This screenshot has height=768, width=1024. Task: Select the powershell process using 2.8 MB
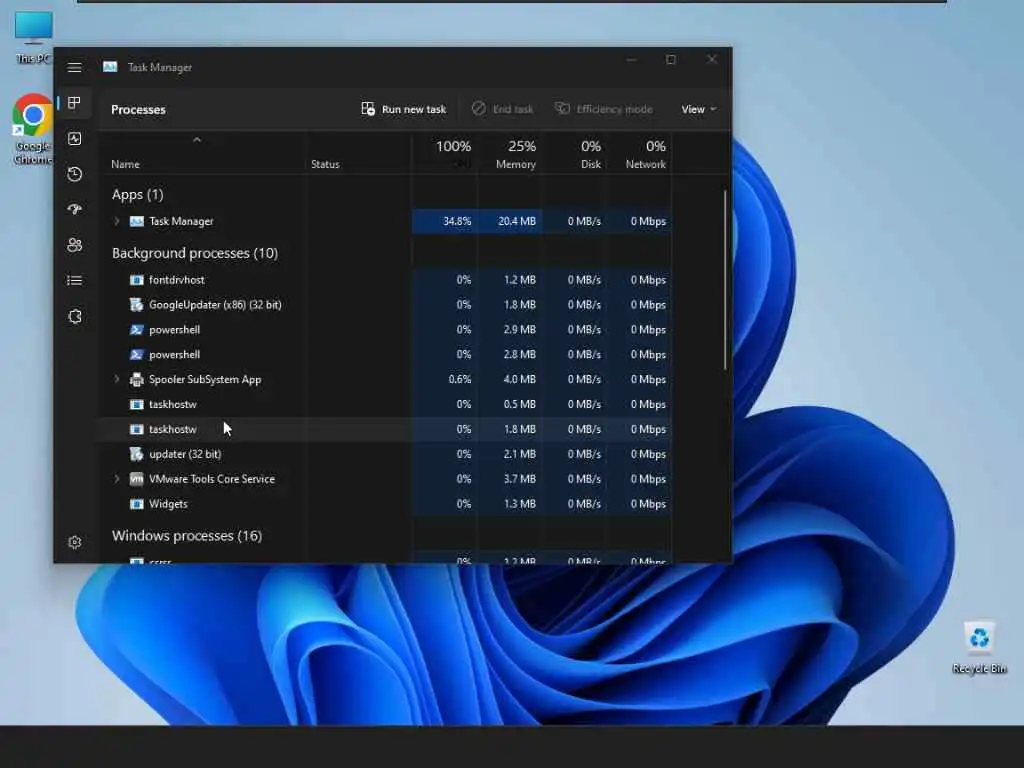385,355
